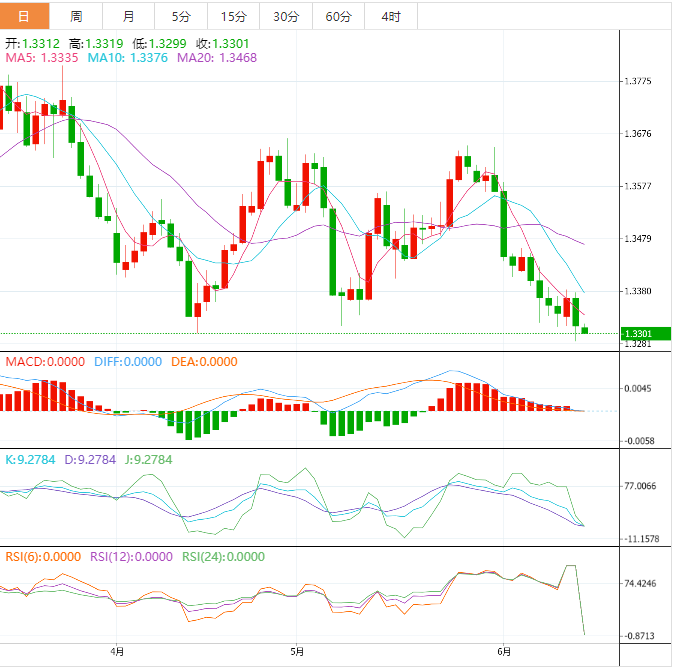Click the green 1.3301 current price tag
Screen dimensions: 677x672
click(645, 334)
